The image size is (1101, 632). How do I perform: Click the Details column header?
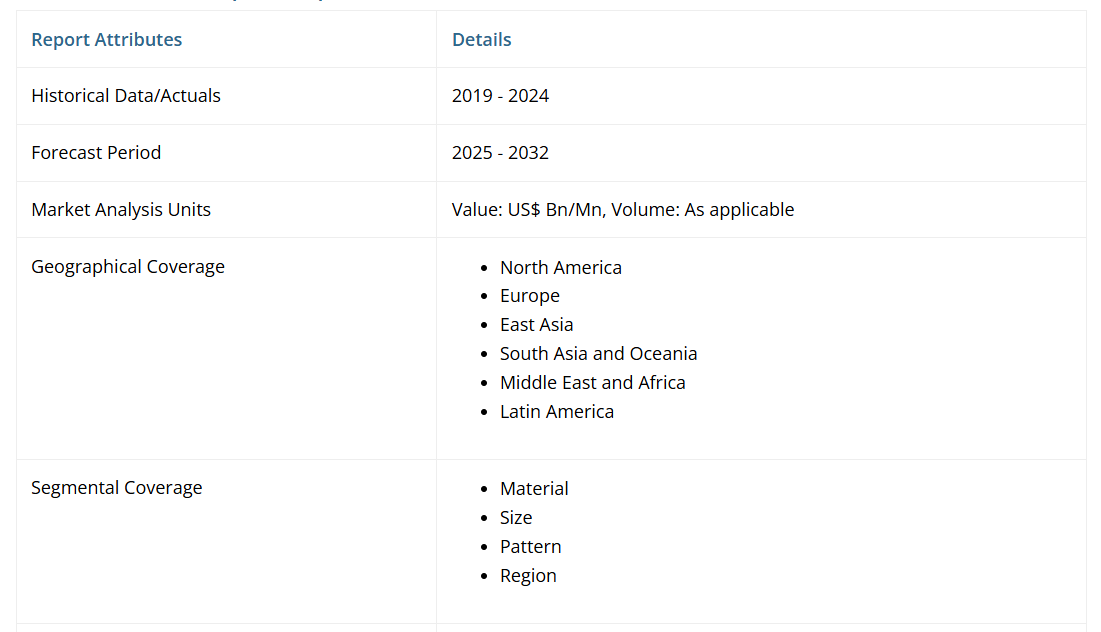[x=481, y=39]
